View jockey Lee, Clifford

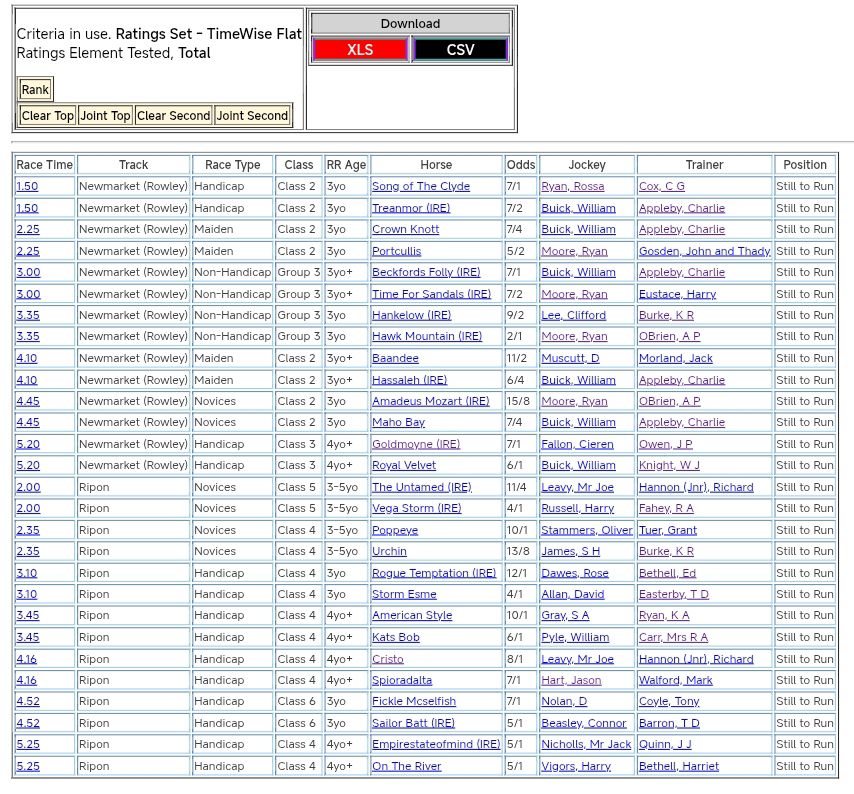(573, 316)
